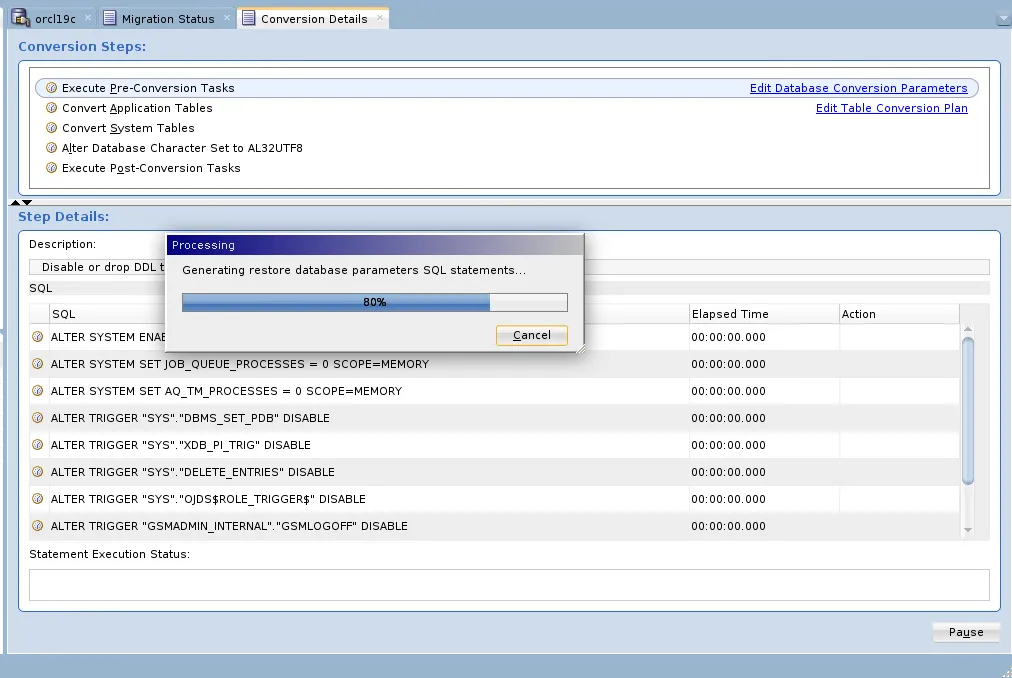Cancel the processing dialog

tap(531, 335)
